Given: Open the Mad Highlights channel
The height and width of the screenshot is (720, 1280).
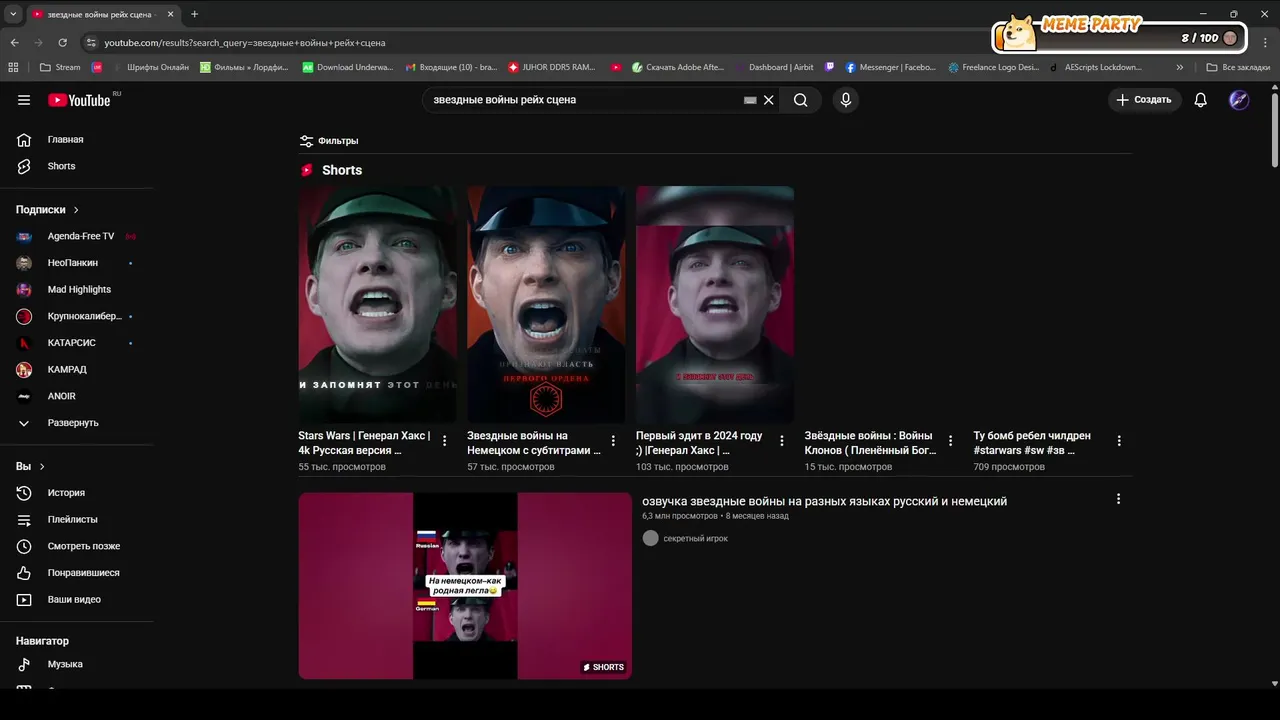Looking at the screenshot, I should pyautogui.click(x=77, y=290).
